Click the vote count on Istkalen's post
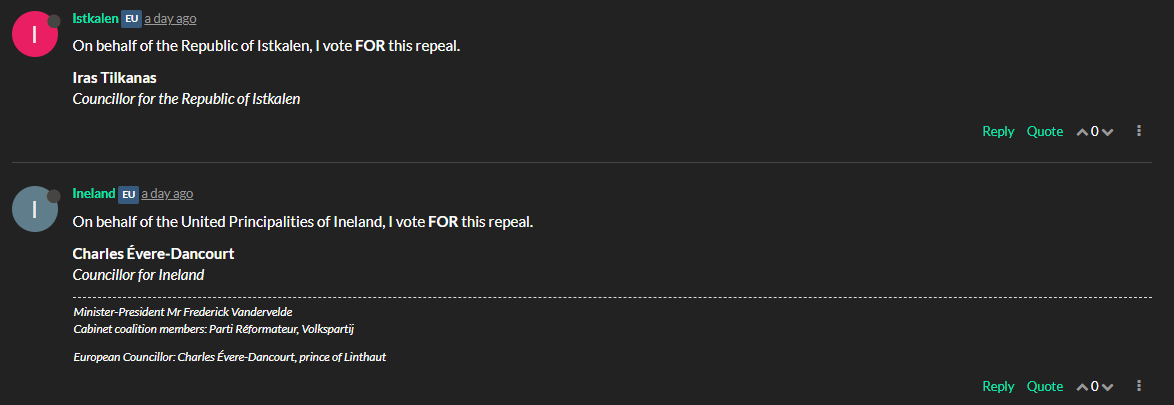The image size is (1174, 405). pos(1094,132)
